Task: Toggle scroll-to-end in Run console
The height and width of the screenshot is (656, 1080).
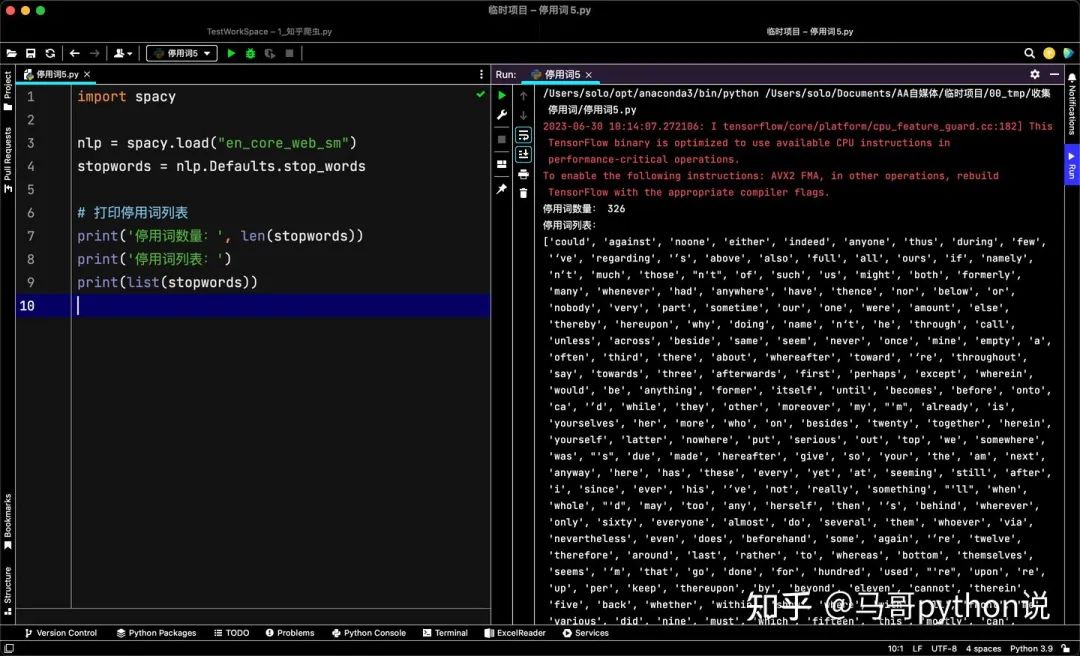Action: click(523, 154)
